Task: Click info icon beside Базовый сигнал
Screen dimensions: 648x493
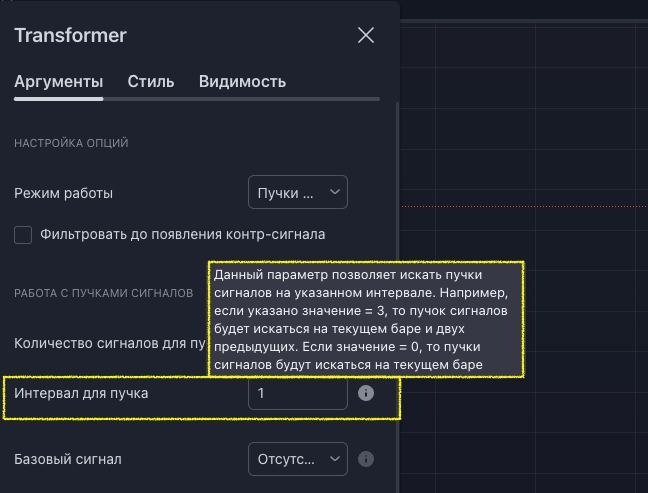Action: (366, 459)
